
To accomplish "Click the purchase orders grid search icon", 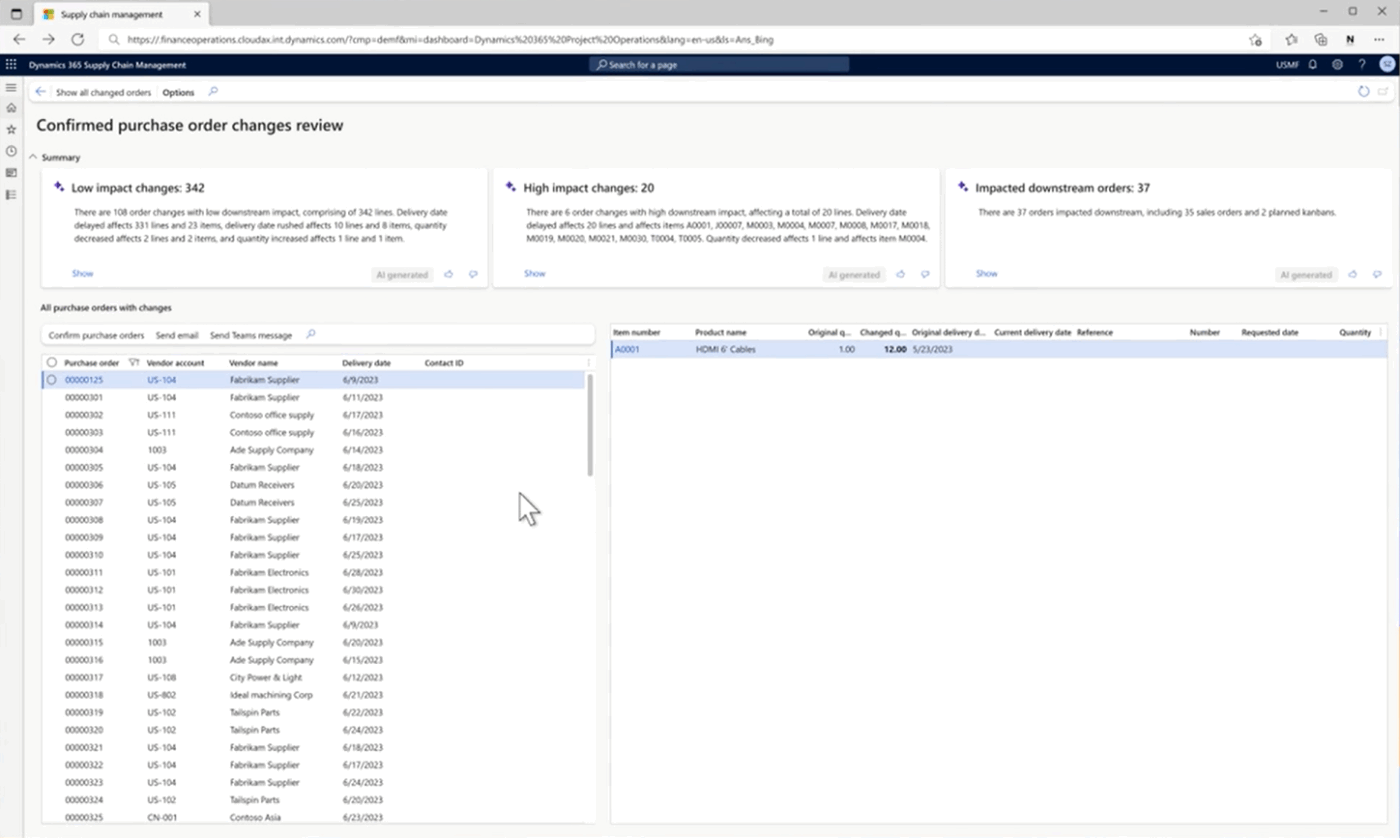I will point(311,335).
